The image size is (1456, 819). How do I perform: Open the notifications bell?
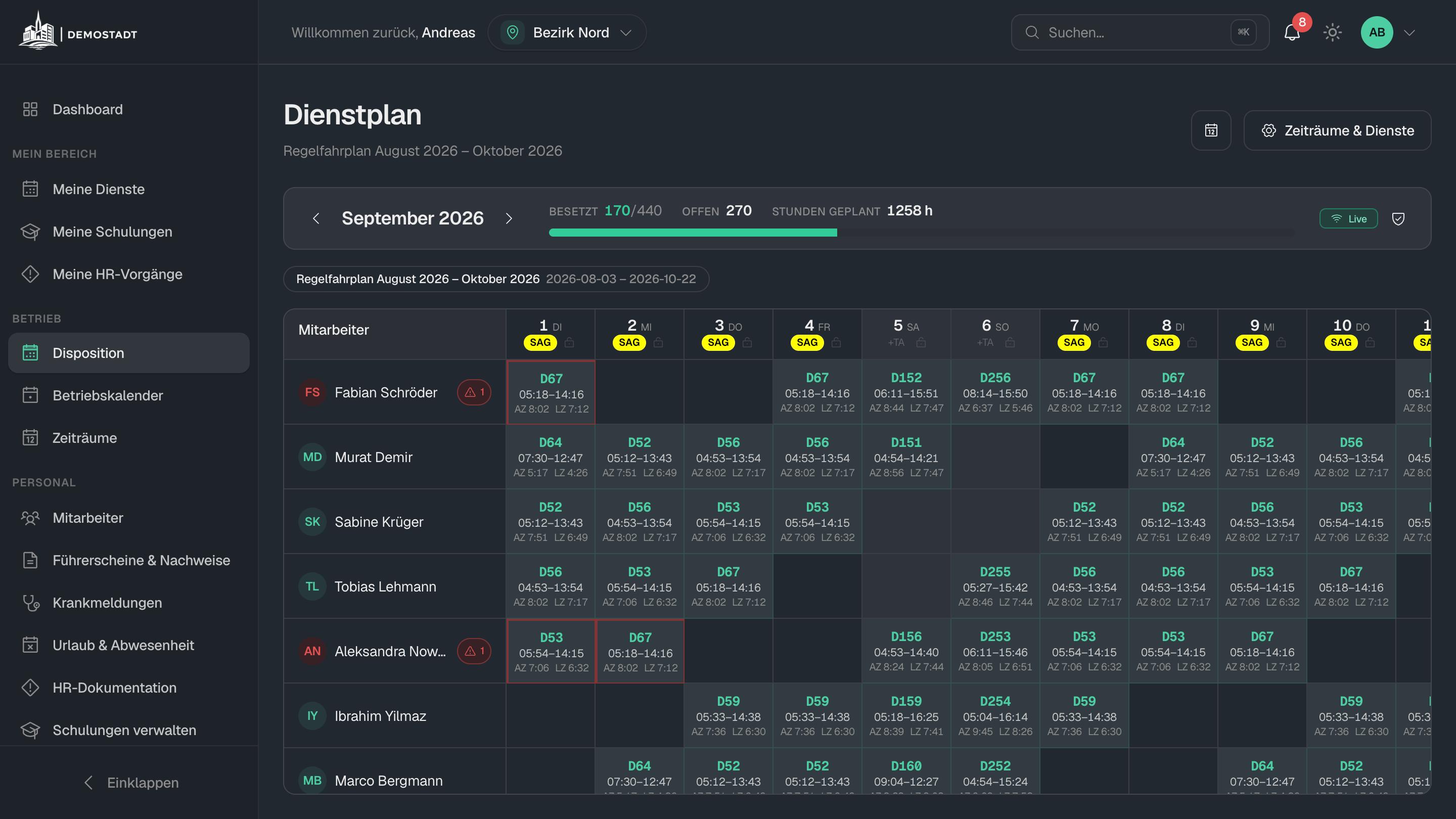pyautogui.click(x=1292, y=33)
